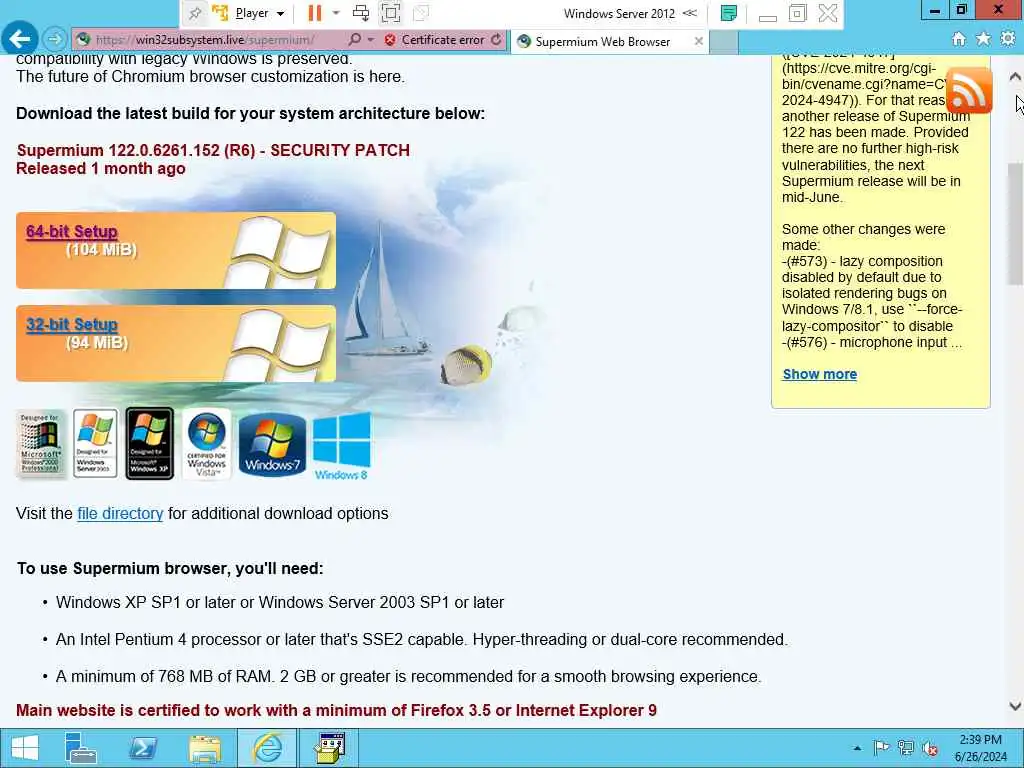This screenshot has width=1024, height=768.
Task: Click the Windows 8 logo badge
Action: pos(342,447)
